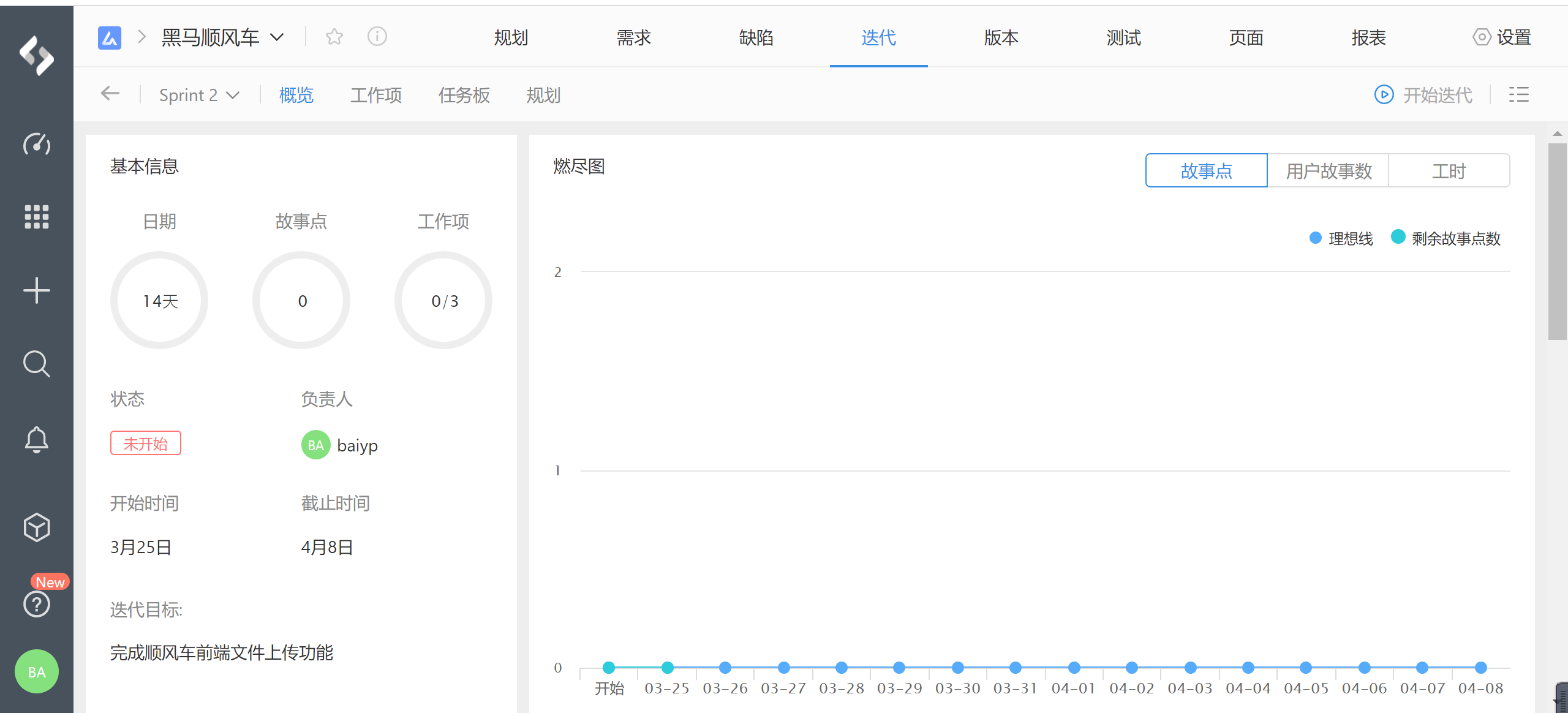The image size is (1568, 713).
Task: Click the cube product icon in sidebar
Action: [x=37, y=527]
